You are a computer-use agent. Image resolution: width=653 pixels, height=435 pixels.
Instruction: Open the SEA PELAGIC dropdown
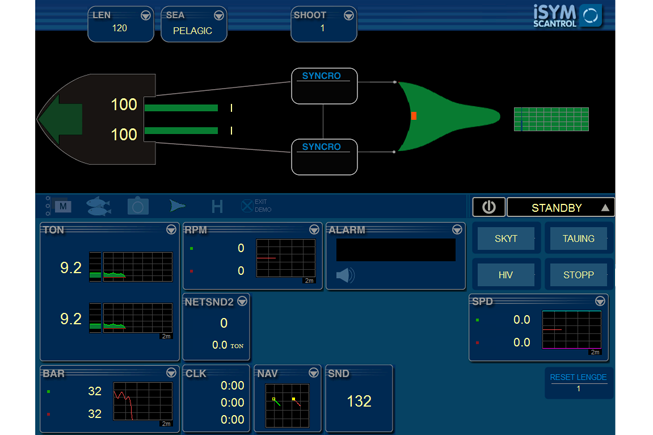tap(219, 16)
